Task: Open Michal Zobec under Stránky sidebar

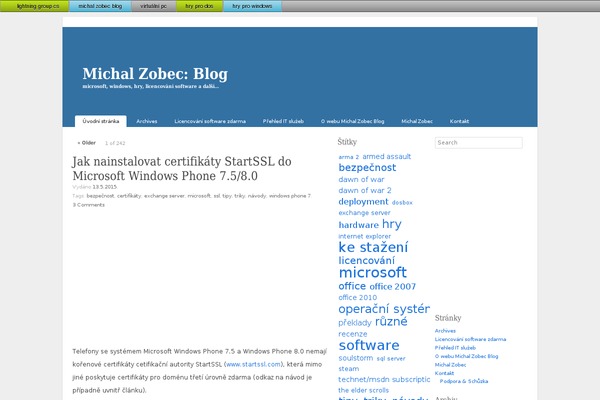Action: point(450,365)
